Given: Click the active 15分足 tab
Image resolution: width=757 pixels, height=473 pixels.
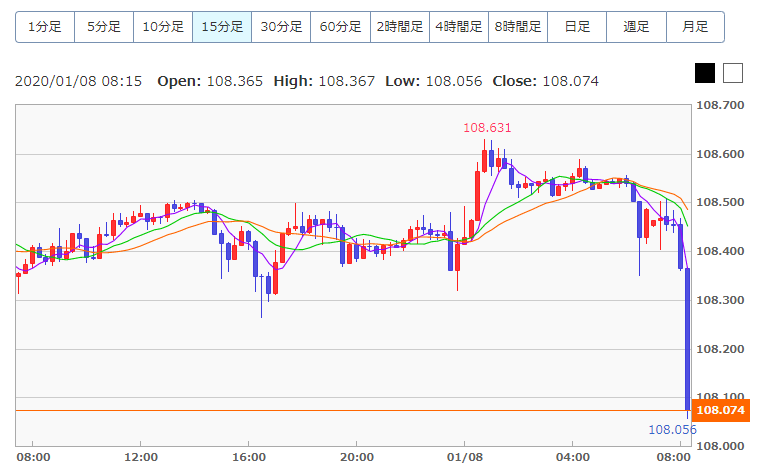Looking at the screenshot, I should tap(222, 27).
